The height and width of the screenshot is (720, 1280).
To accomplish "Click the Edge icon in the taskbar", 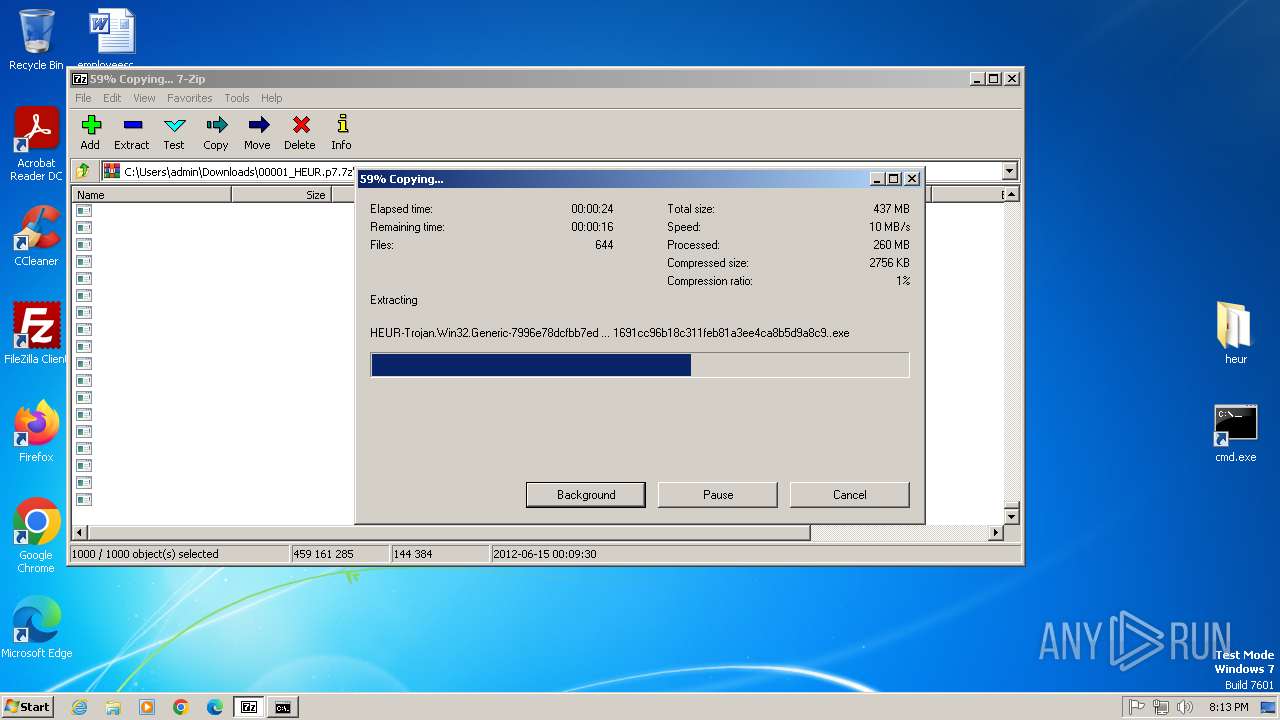I will pyautogui.click(x=215, y=707).
